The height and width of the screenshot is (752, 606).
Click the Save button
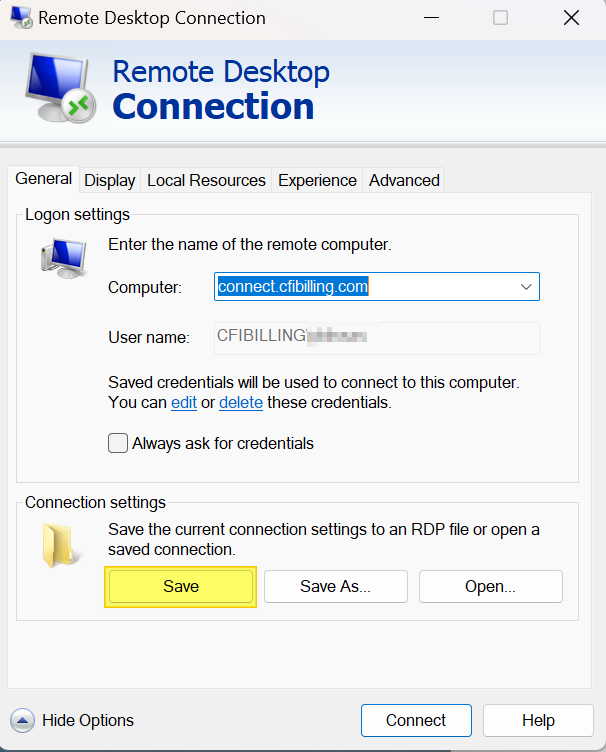tap(181, 587)
